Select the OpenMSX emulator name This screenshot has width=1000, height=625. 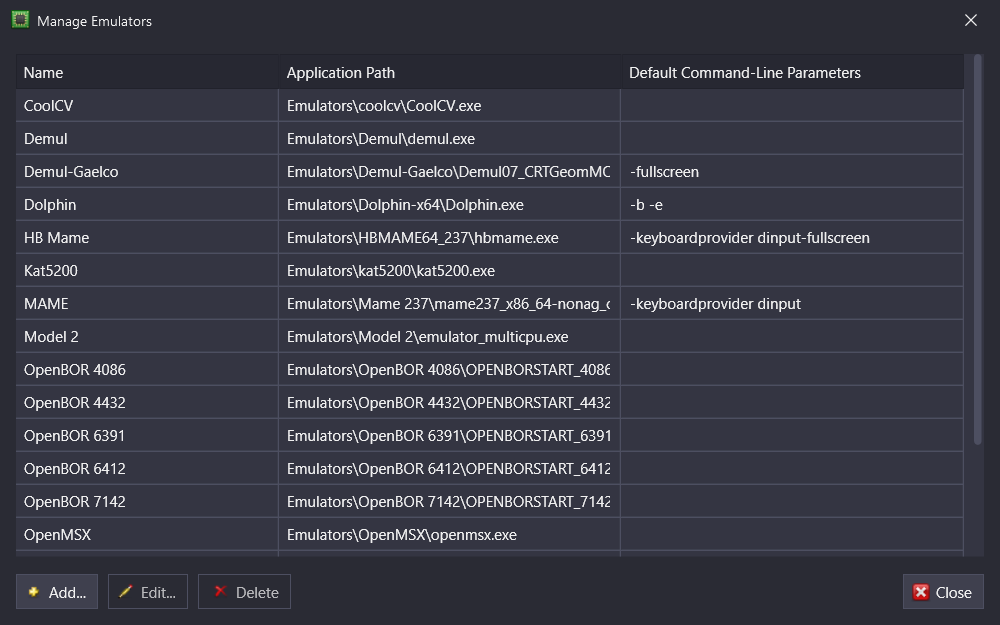click(x=57, y=534)
